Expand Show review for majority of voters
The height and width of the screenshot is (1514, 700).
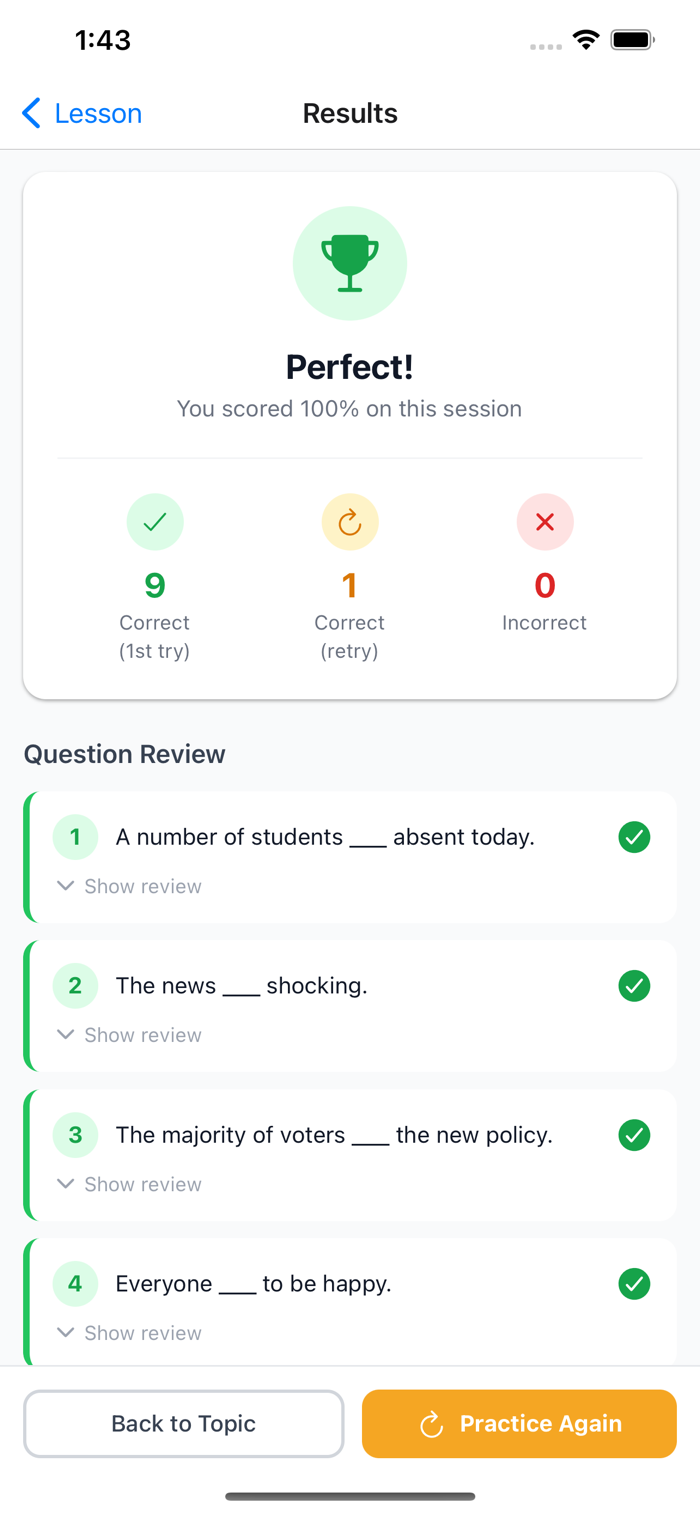tap(130, 1184)
